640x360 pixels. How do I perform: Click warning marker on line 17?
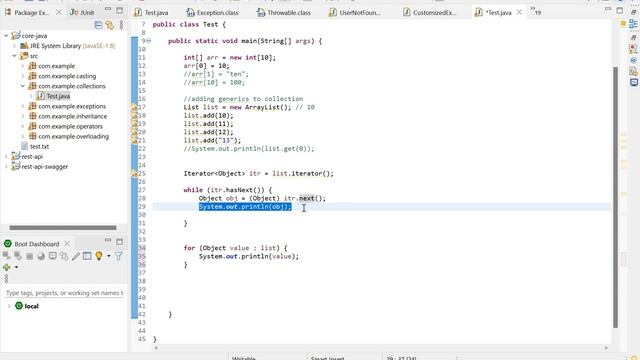[x=134, y=107]
